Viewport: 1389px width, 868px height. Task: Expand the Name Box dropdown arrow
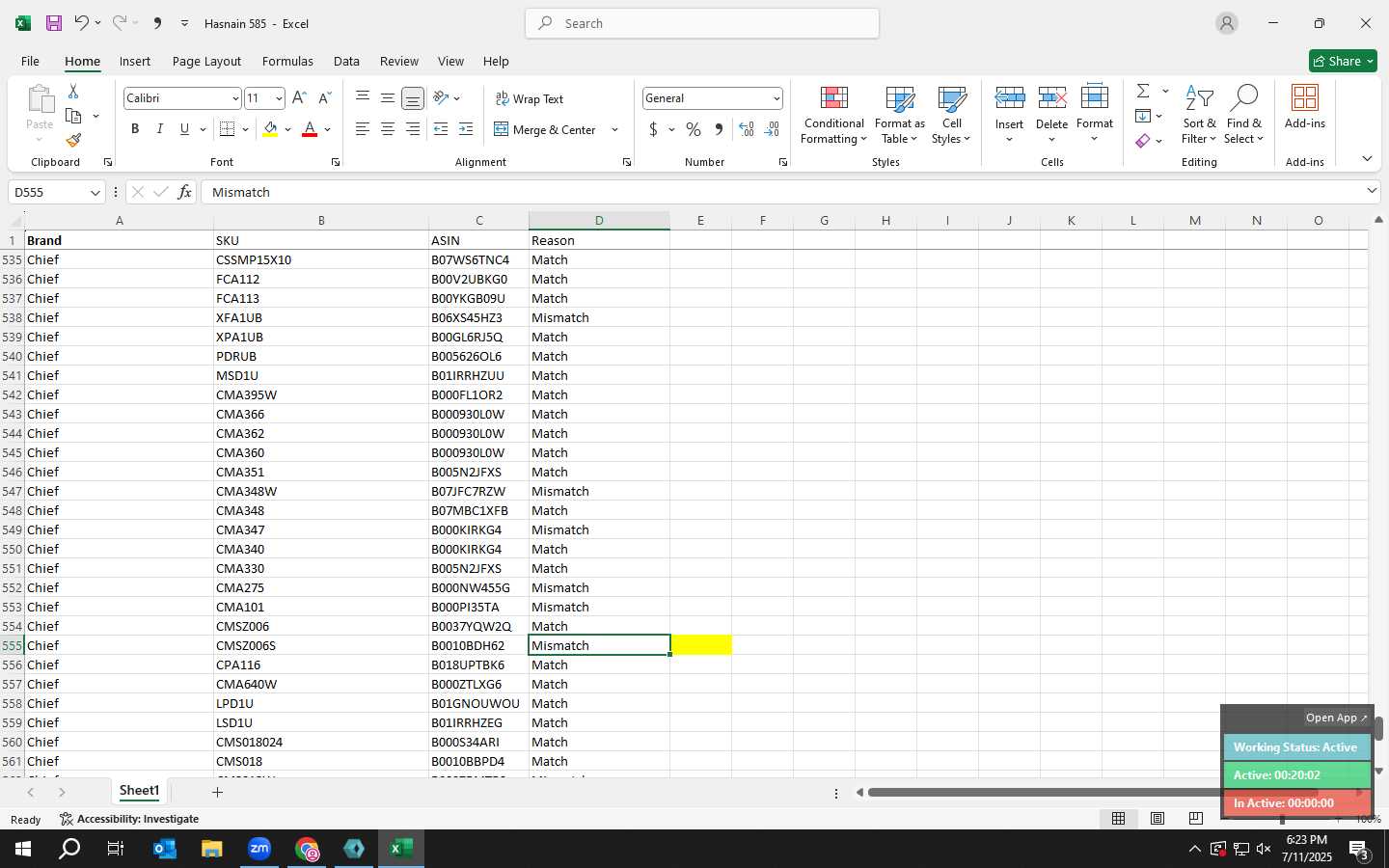pyautogui.click(x=95, y=192)
